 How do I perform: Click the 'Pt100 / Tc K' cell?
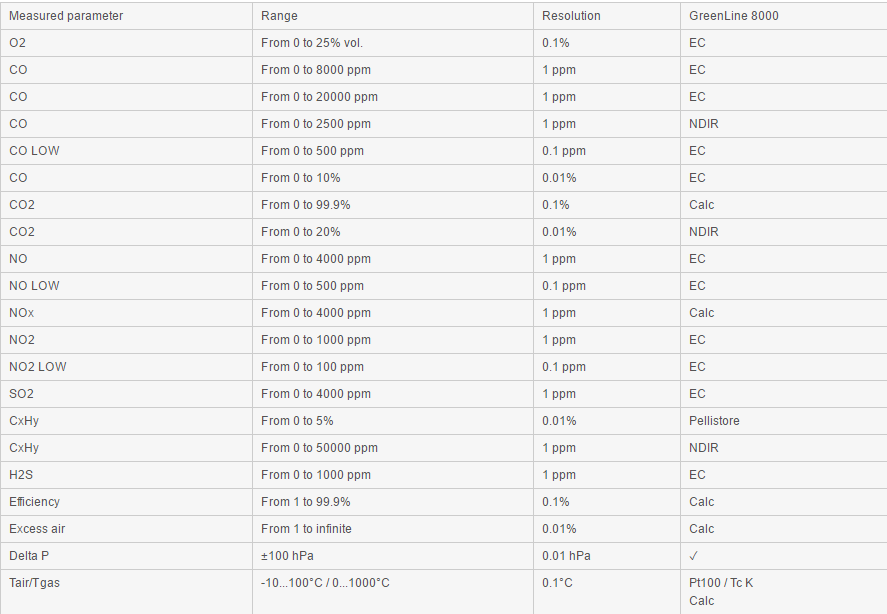coord(721,583)
